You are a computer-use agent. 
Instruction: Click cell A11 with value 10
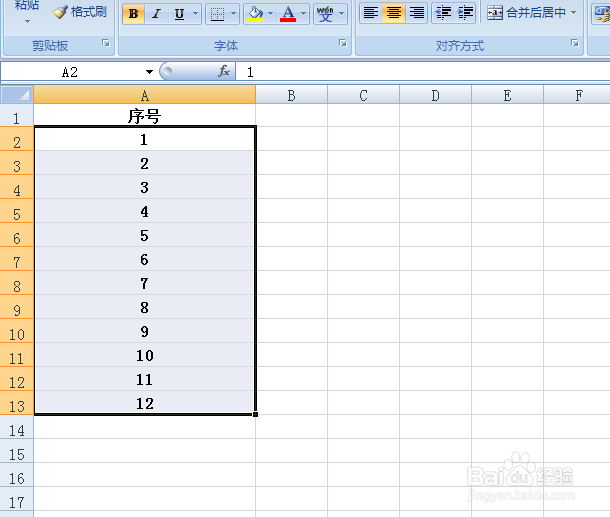pos(145,355)
